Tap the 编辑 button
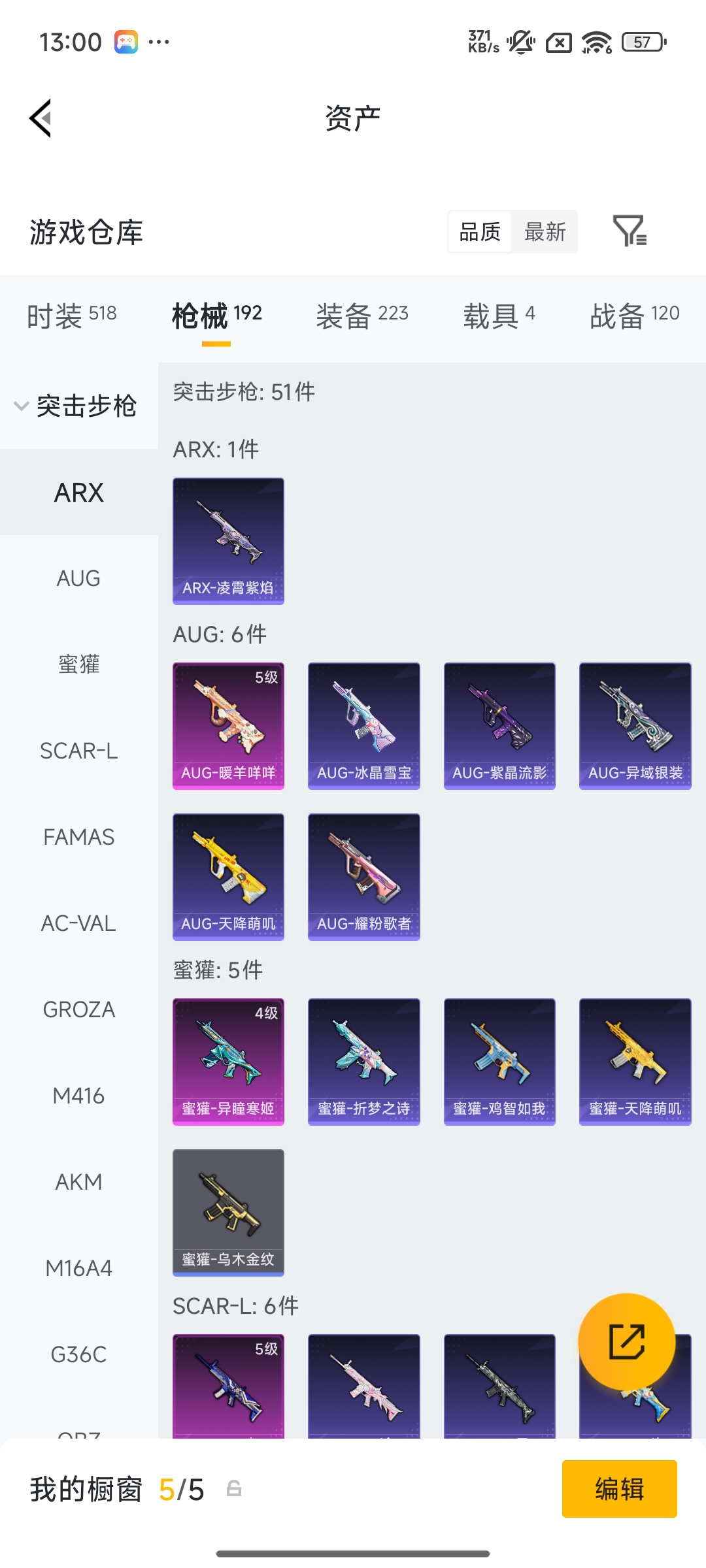Screen dimensions: 706x1568 coord(620,1489)
